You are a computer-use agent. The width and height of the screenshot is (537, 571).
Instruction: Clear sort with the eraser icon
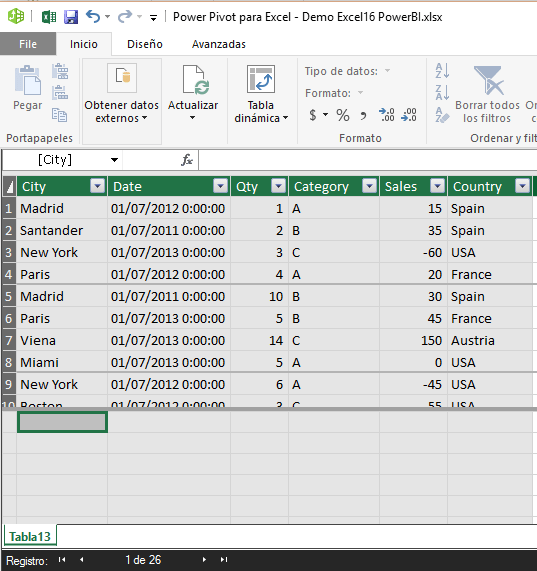point(442,115)
